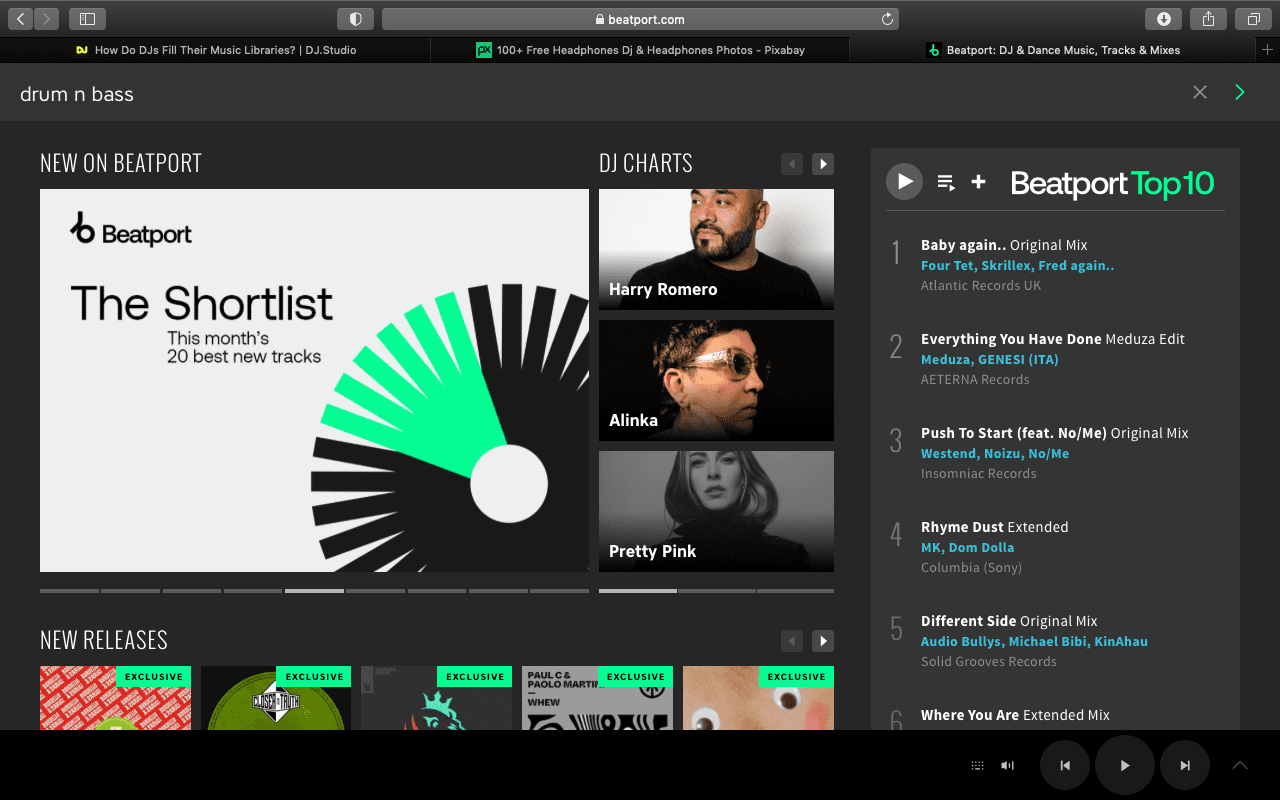Add Top 10 to playlist with plus

pyautogui.click(x=978, y=181)
